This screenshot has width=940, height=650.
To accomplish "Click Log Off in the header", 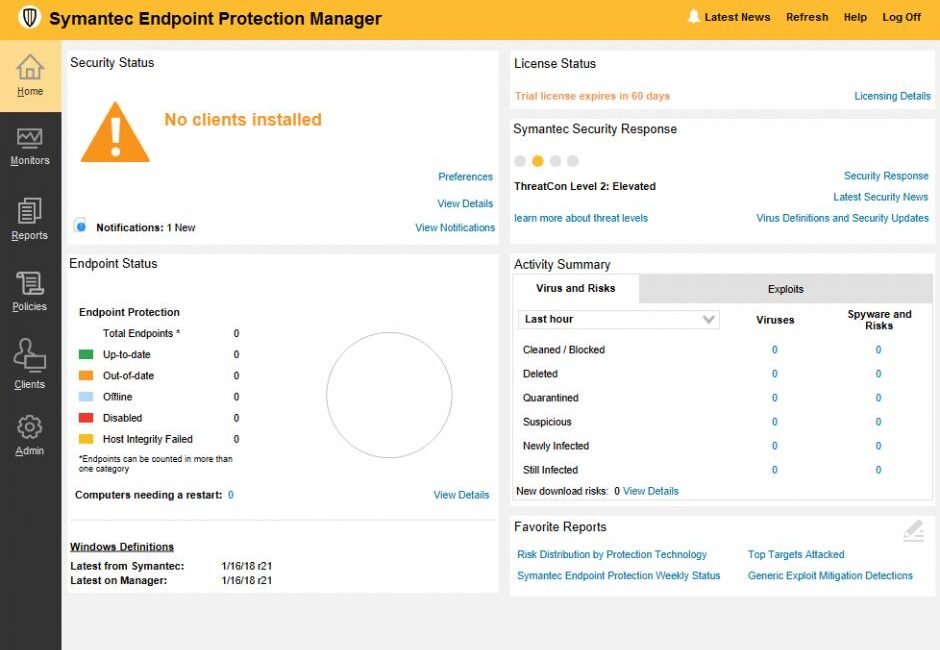I will click(x=901, y=17).
